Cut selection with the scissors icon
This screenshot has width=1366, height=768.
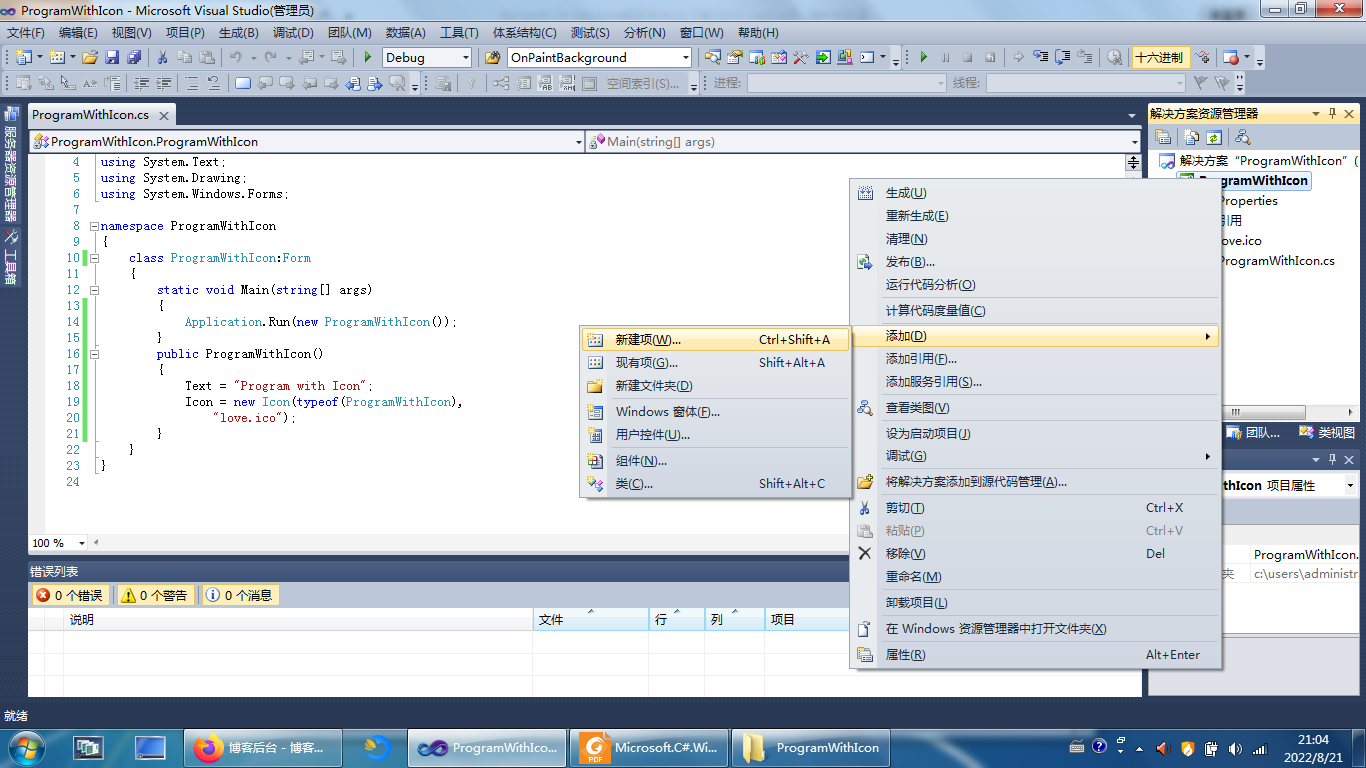pyautogui.click(x=162, y=57)
